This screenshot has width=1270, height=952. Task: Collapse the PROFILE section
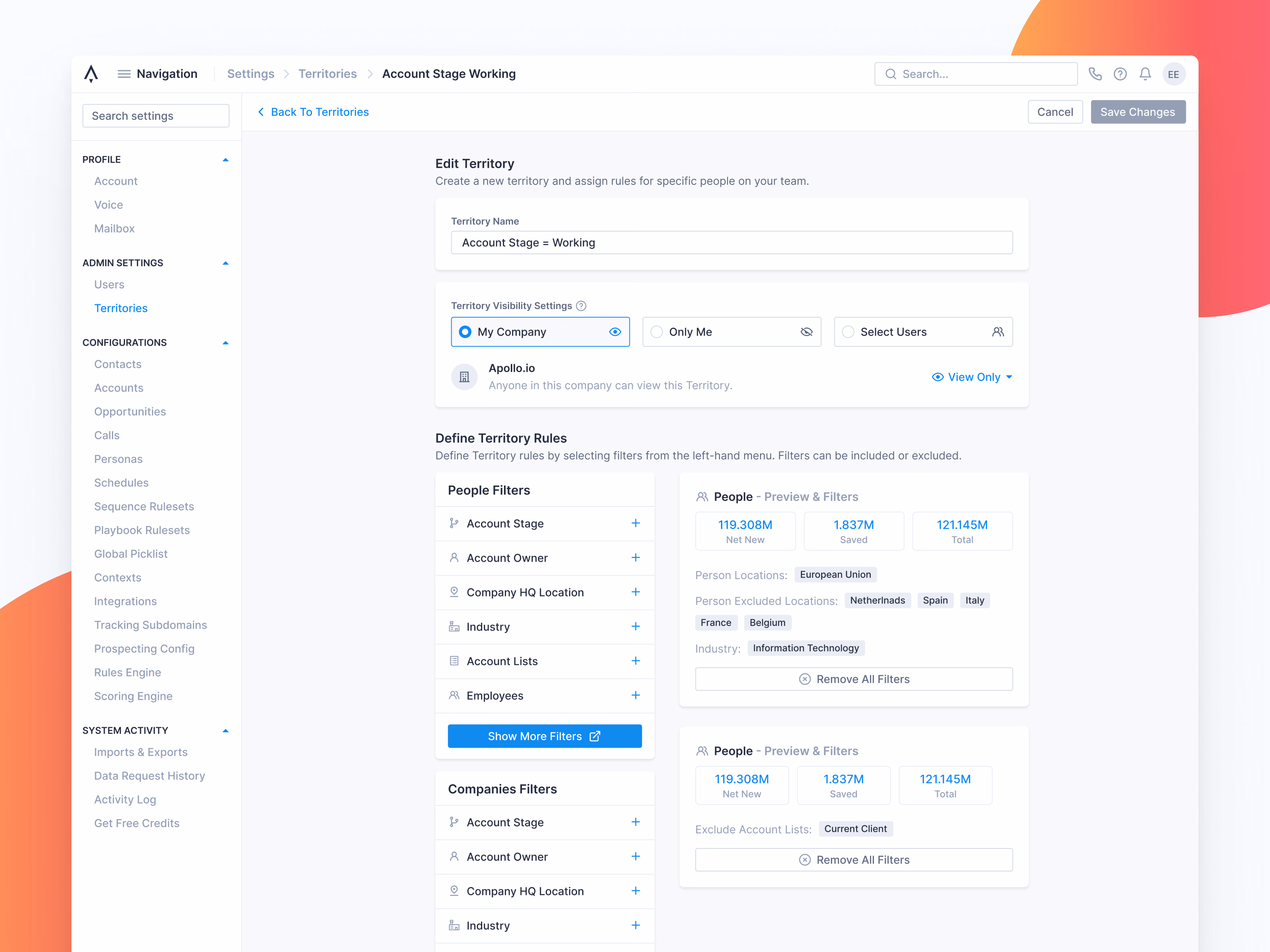pos(225,160)
